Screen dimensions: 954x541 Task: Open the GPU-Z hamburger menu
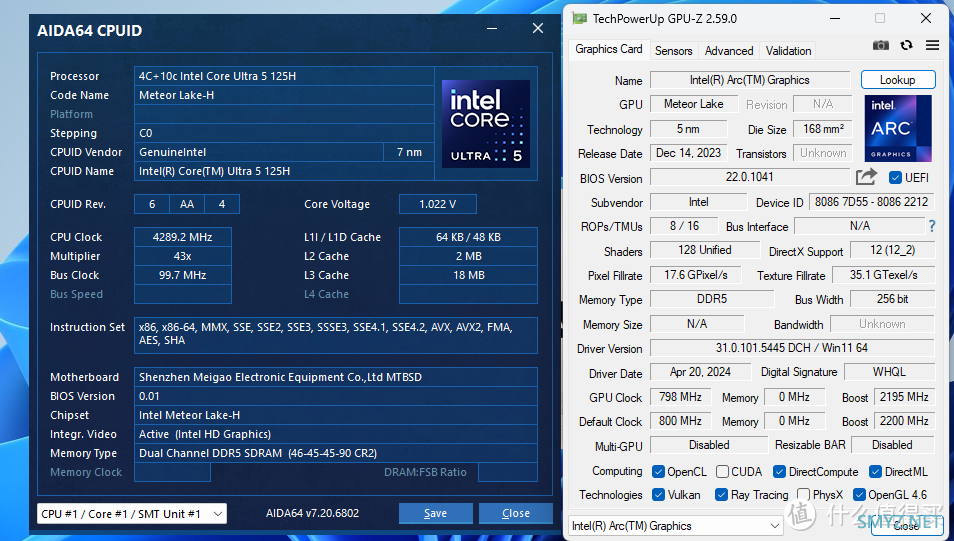[932, 45]
